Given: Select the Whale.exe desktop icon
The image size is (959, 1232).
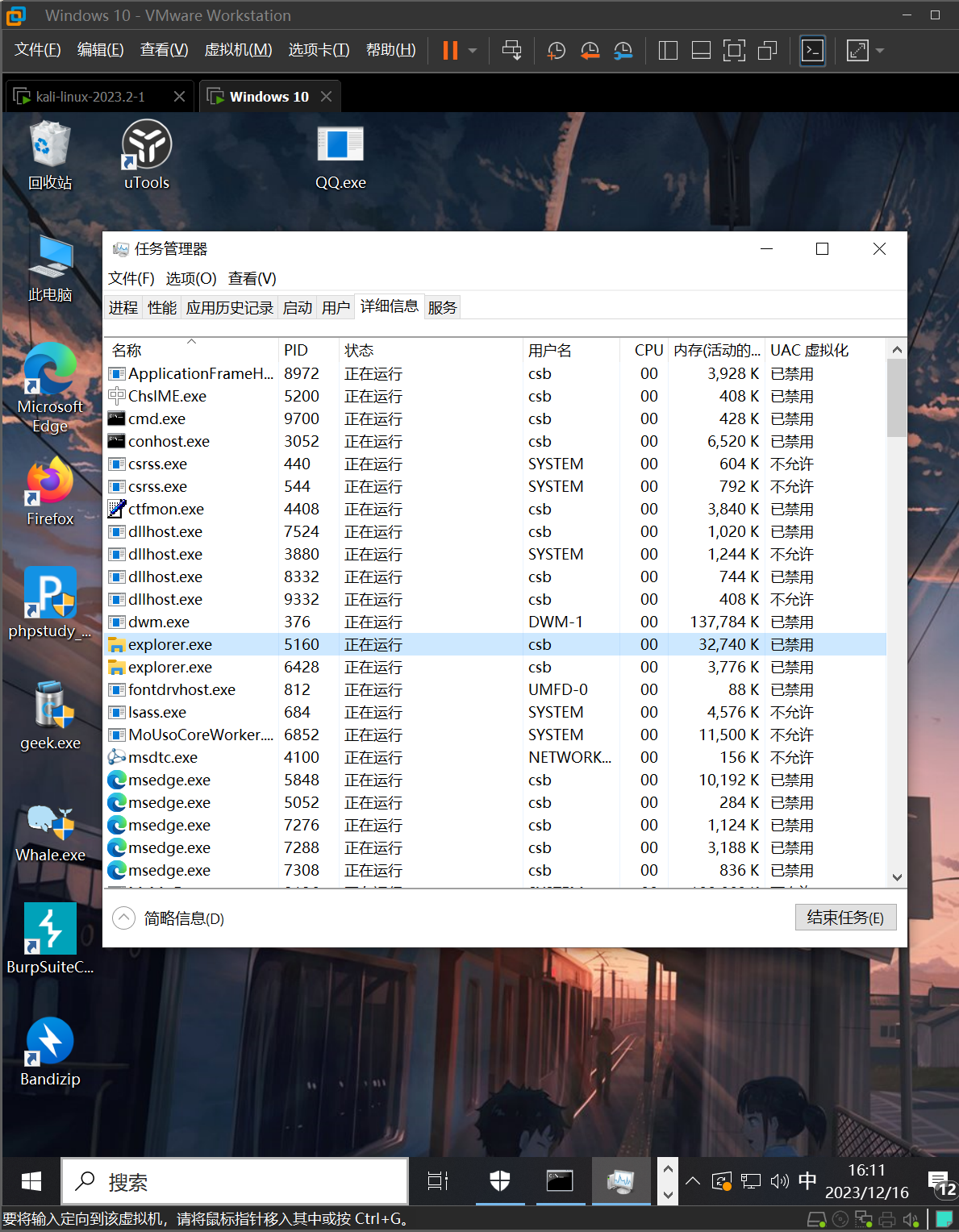Looking at the screenshot, I should 50,834.
